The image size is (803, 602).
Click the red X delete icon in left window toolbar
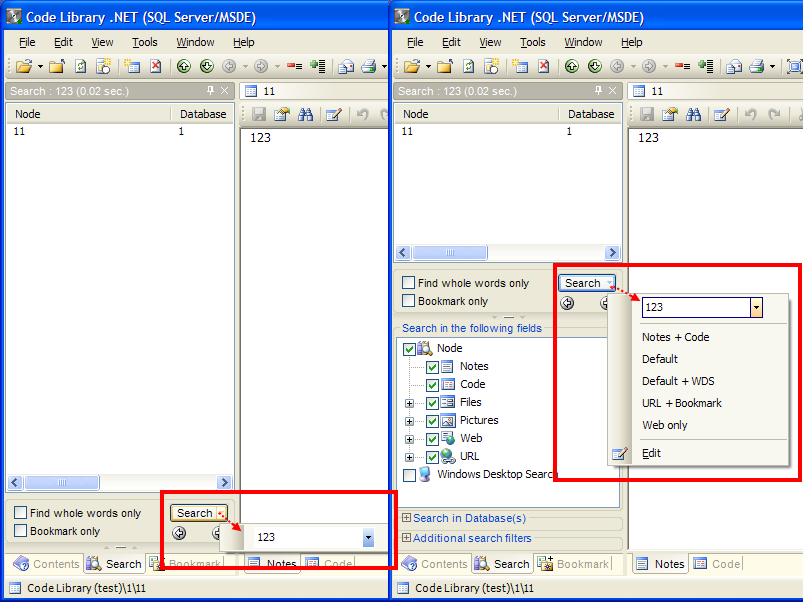(x=156, y=66)
